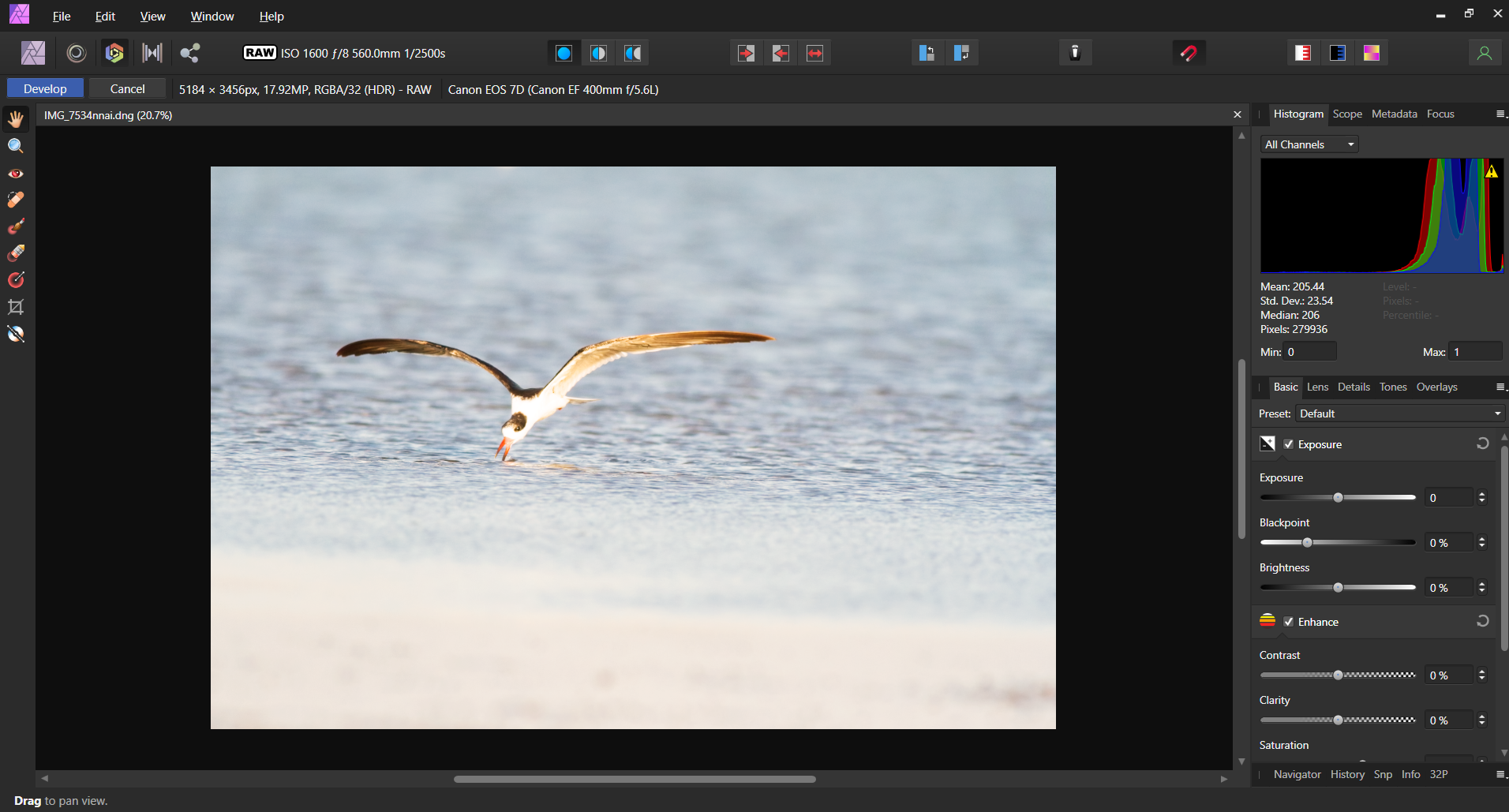The width and height of the screenshot is (1509, 812).
Task: Open the All Channels histogram dropdown
Action: tap(1309, 144)
